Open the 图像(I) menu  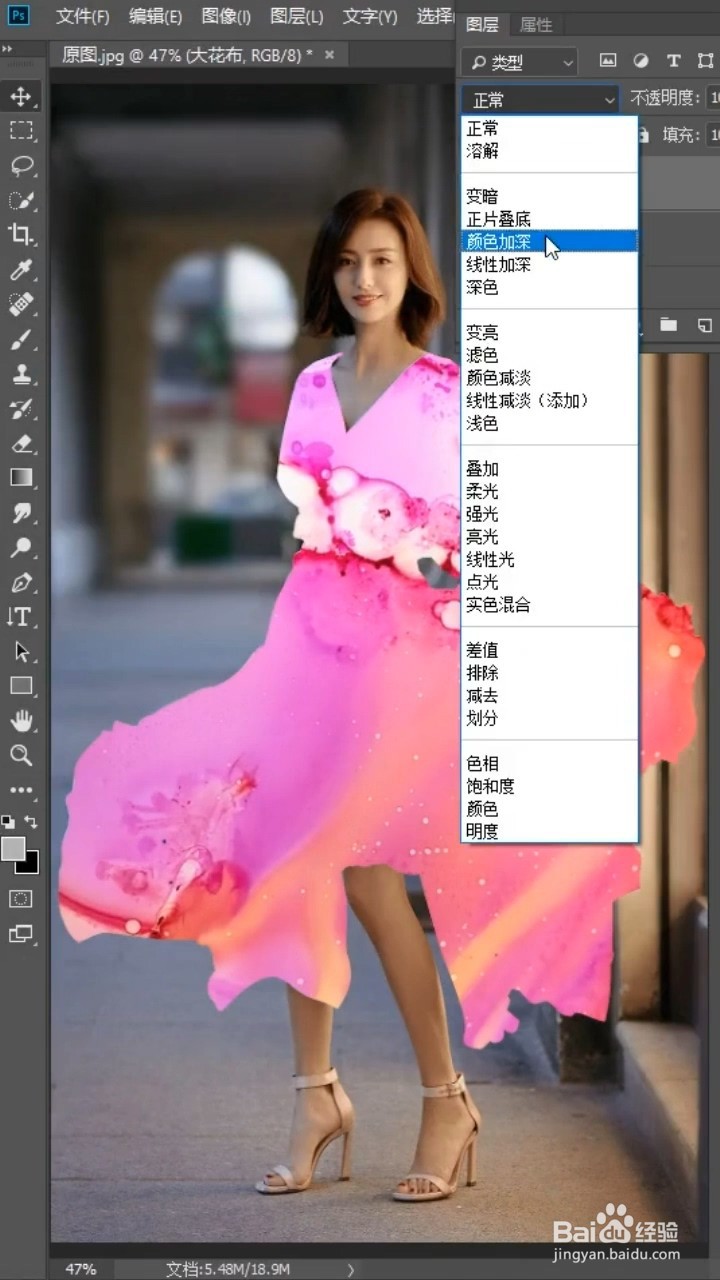click(x=226, y=16)
